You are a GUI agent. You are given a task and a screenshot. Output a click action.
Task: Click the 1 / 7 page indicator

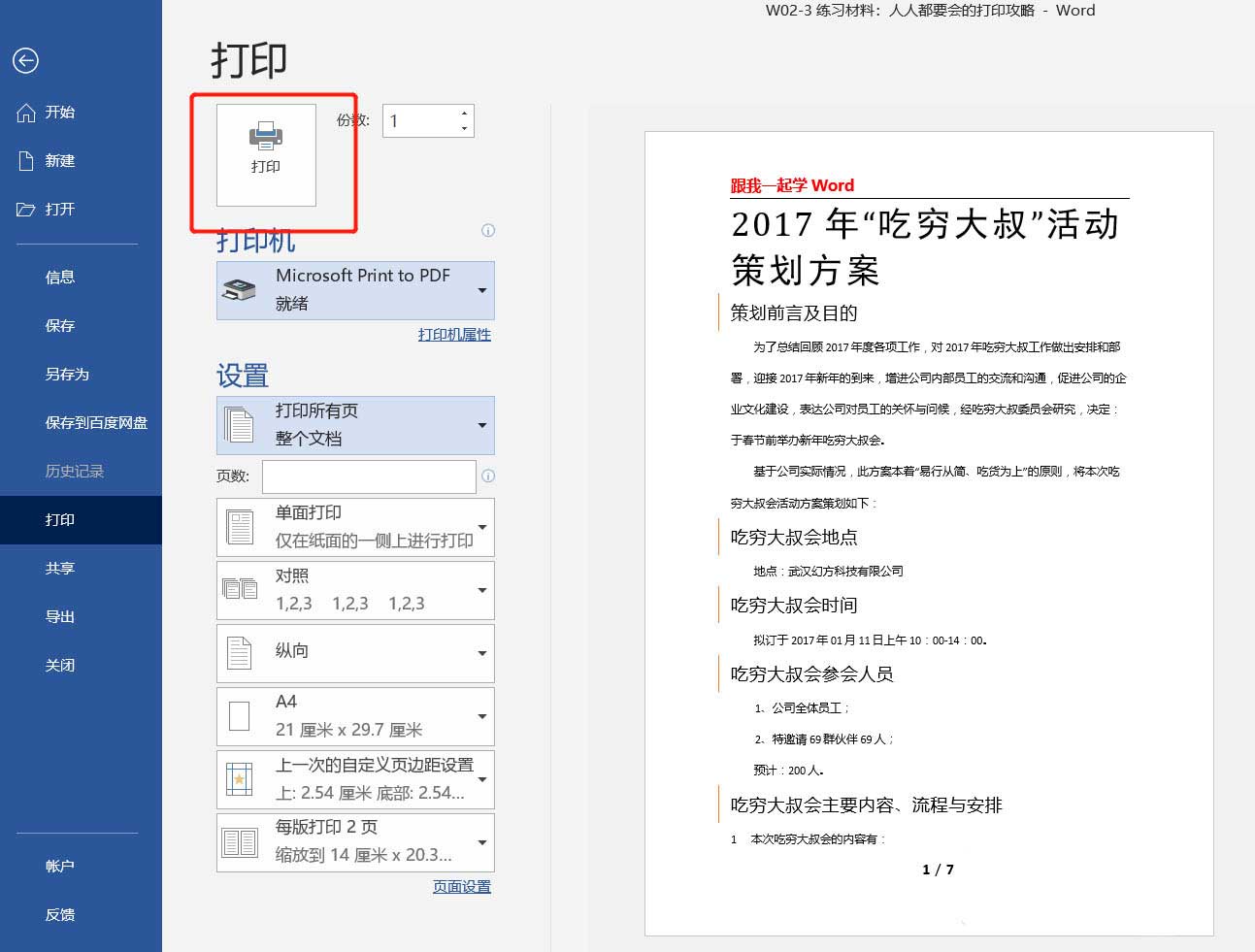[x=938, y=870]
